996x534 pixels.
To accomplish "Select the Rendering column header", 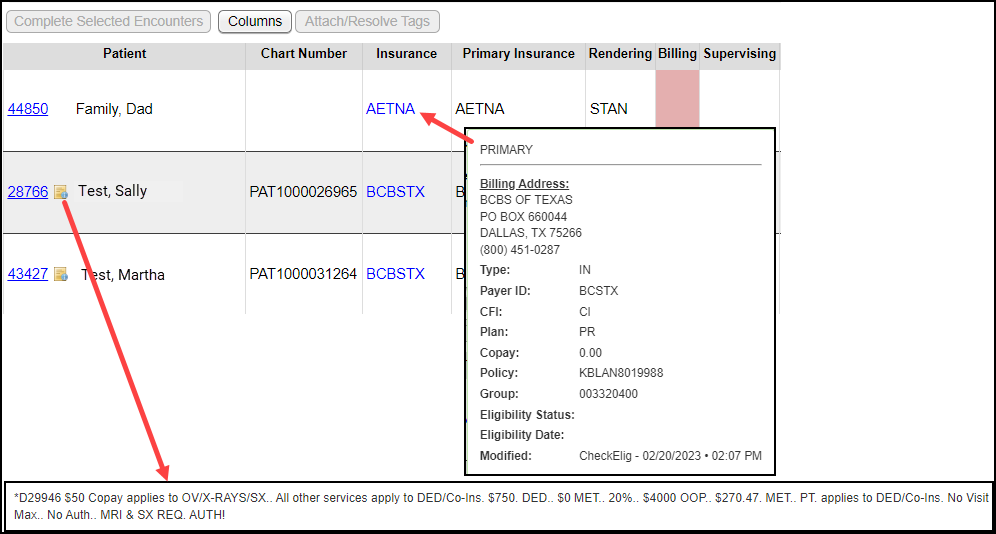I will pos(620,54).
